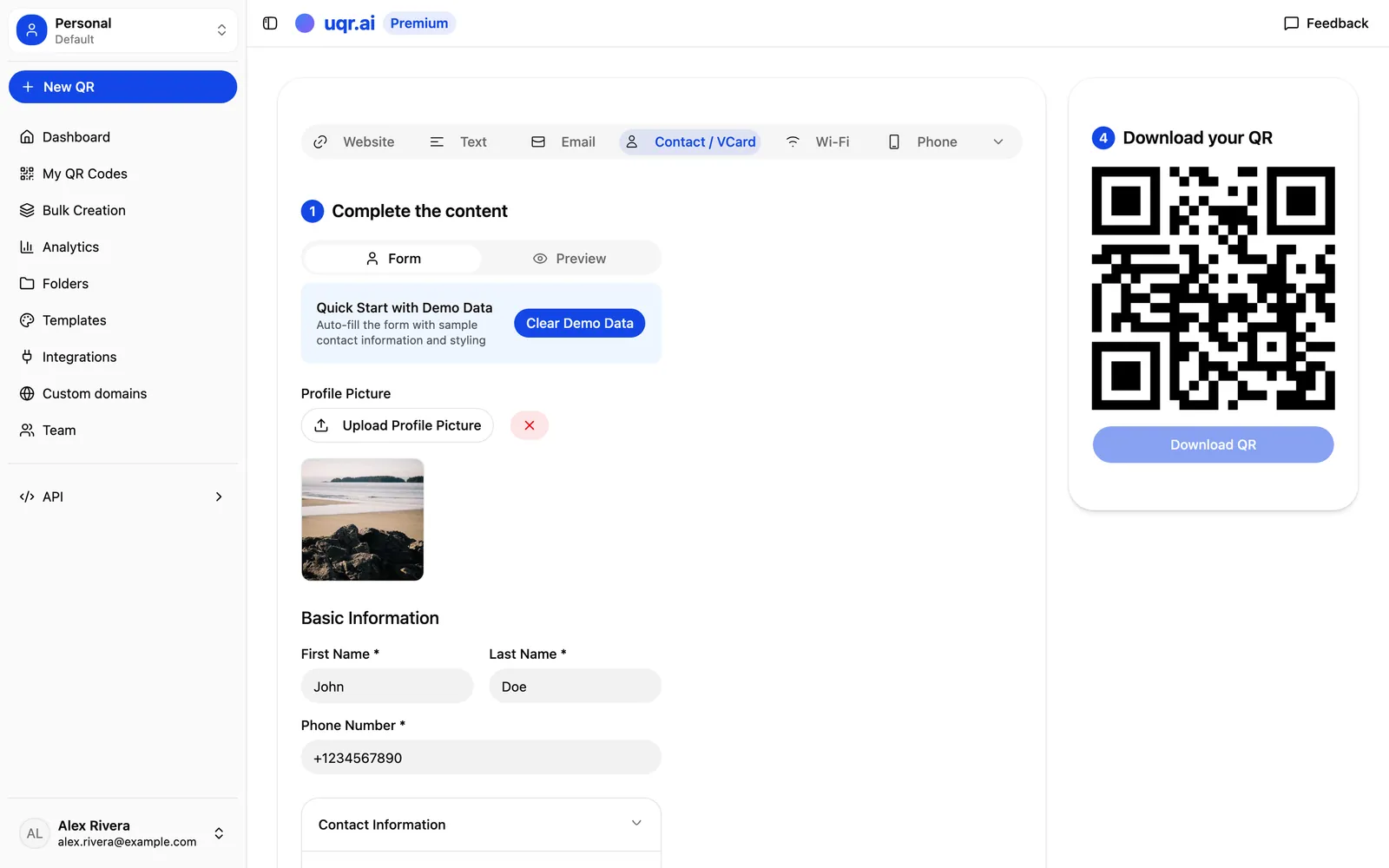Screen dimensions: 1389x868
Task: Click Phone Number input field
Action: [x=481, y=757]
